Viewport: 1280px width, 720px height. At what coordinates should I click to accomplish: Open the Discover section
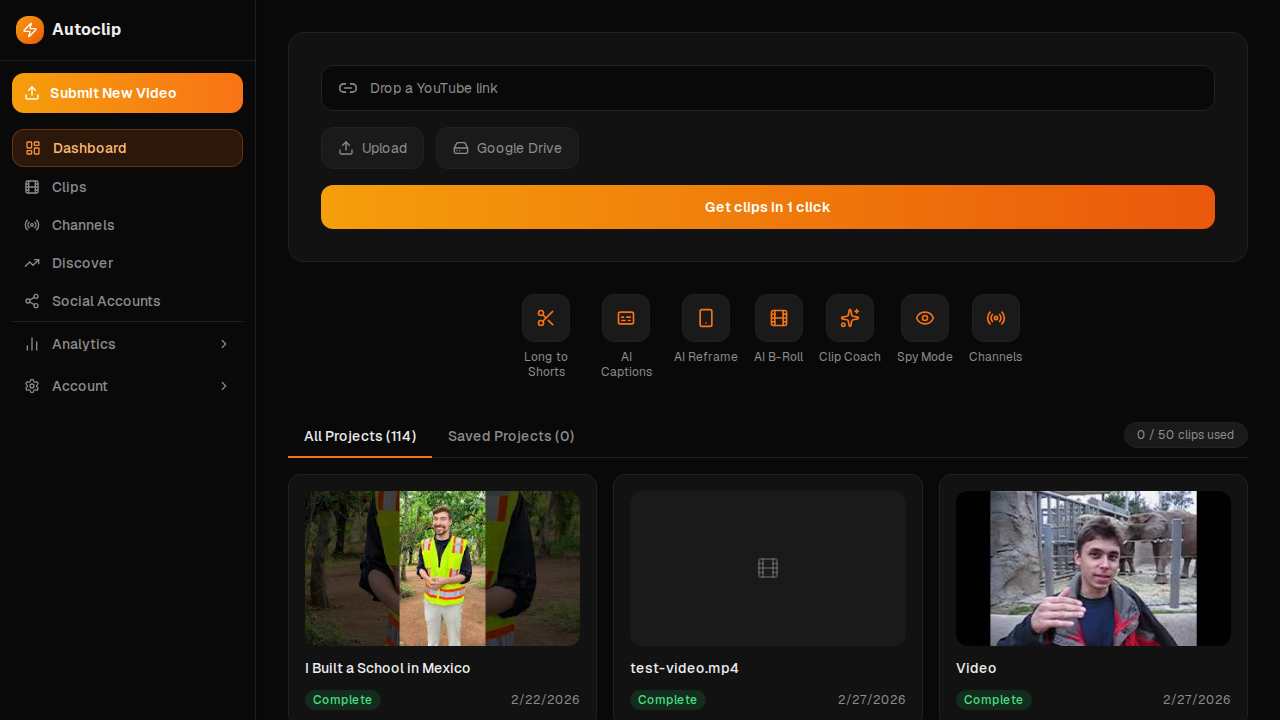82,263
